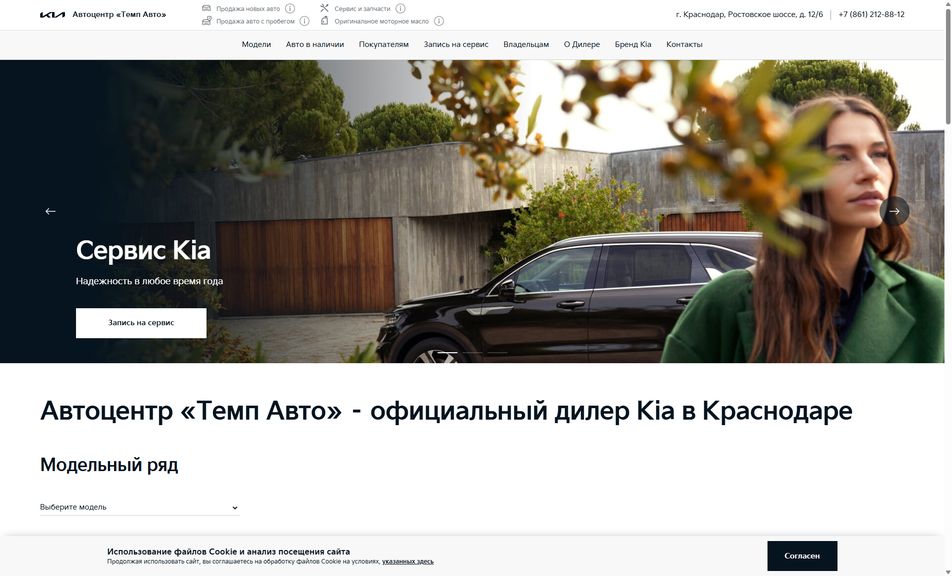Viewport: 952px width, 576px height.
Task: Click Продажа новых авто link
Action: [x=248, y=8]
